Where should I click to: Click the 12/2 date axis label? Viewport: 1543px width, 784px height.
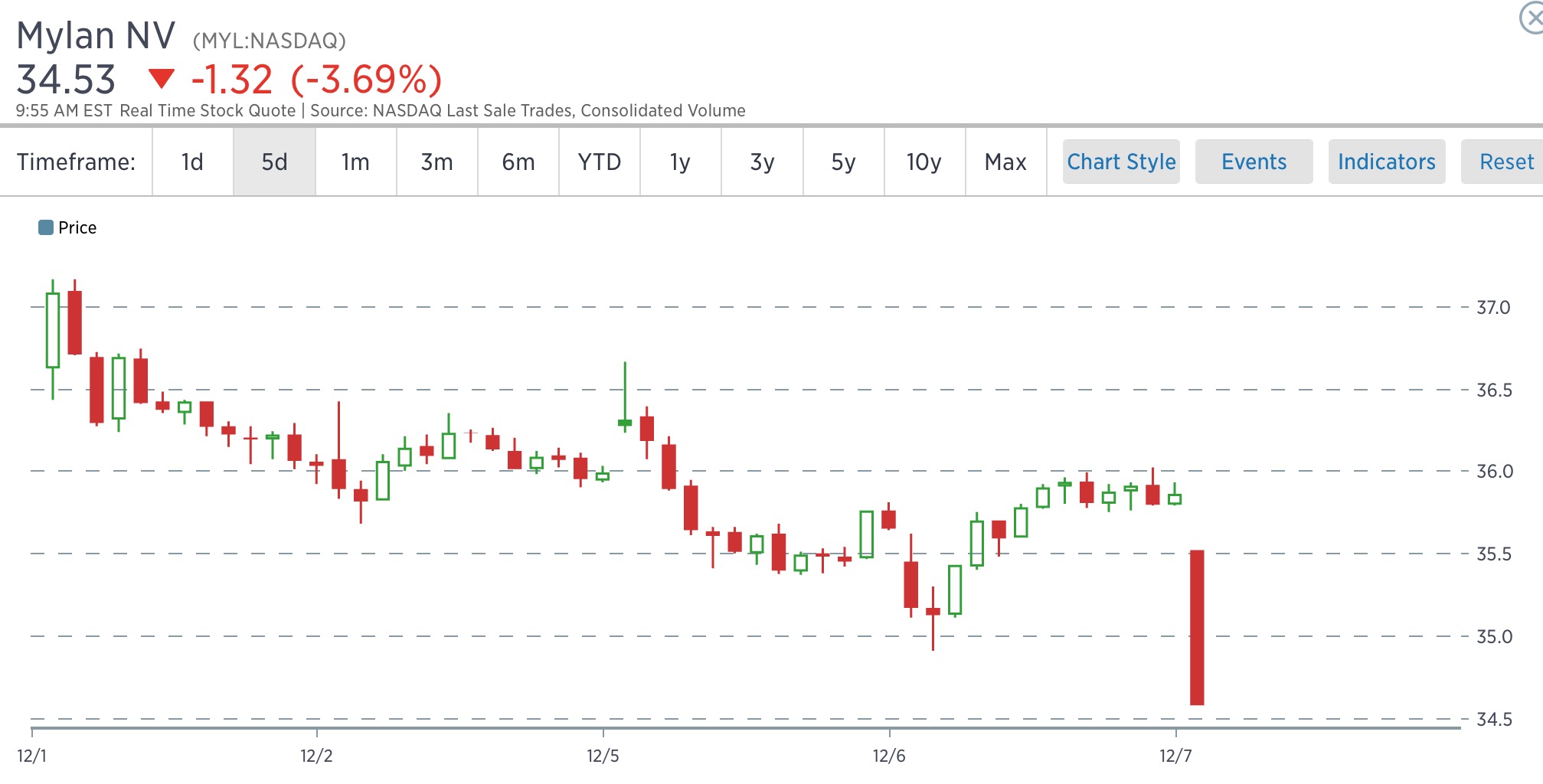316,756
